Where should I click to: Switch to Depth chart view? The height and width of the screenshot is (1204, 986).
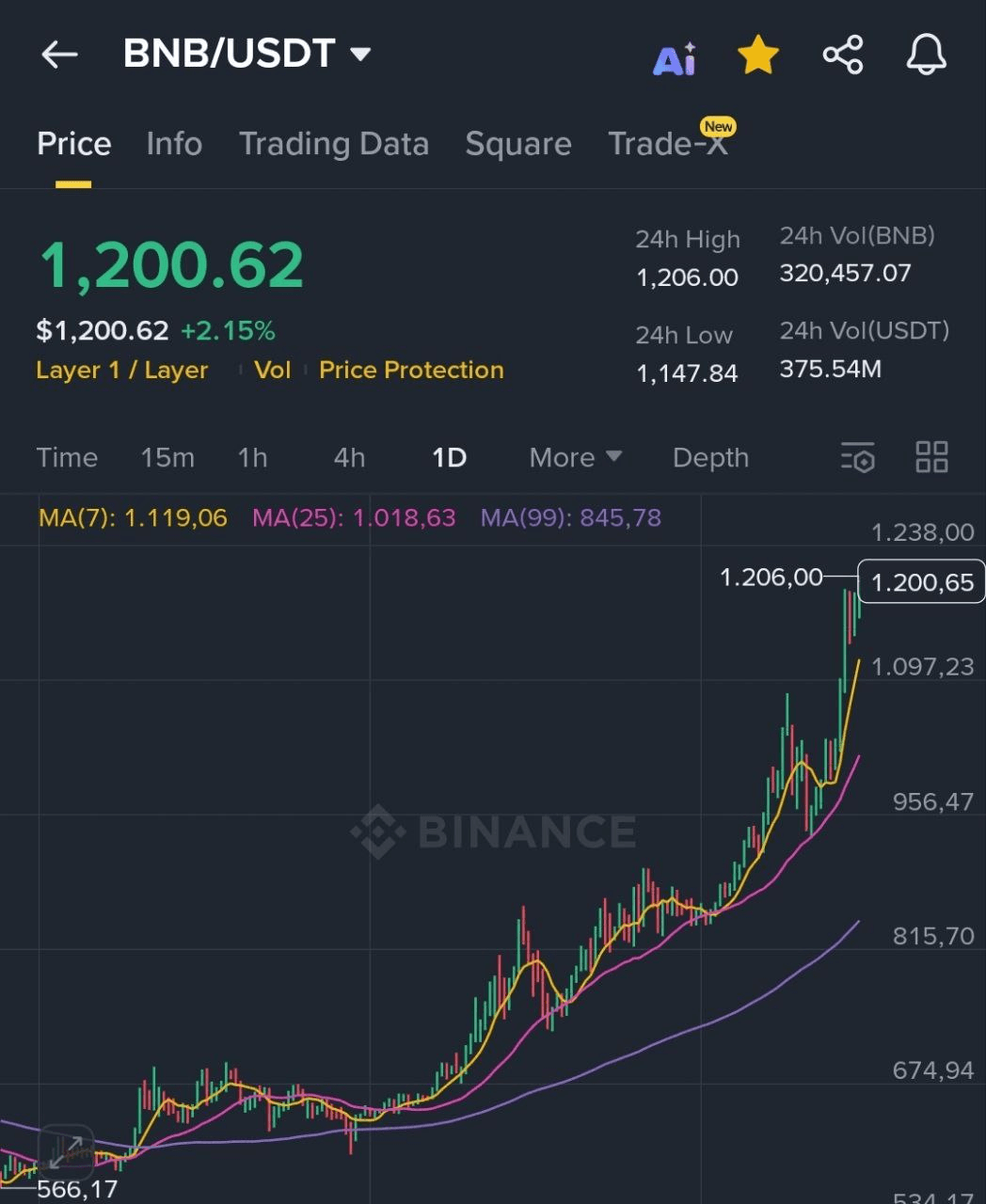pos(710,457)
